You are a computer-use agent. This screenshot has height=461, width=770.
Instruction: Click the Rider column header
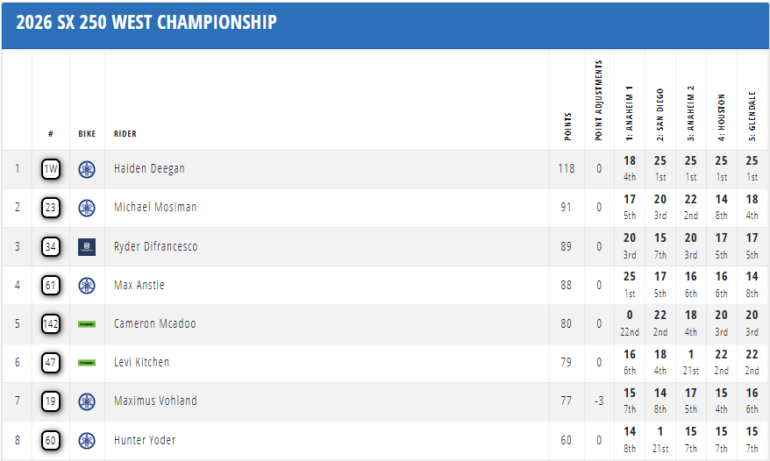[x=125, y=133]
